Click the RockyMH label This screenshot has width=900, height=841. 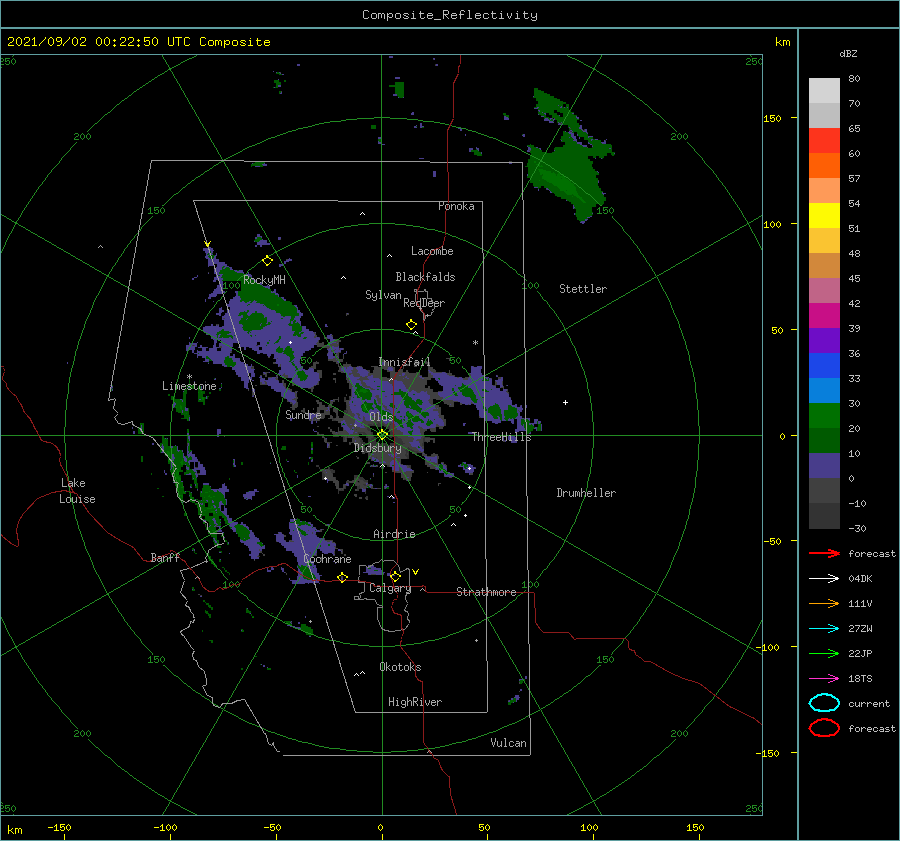point(264,280)
